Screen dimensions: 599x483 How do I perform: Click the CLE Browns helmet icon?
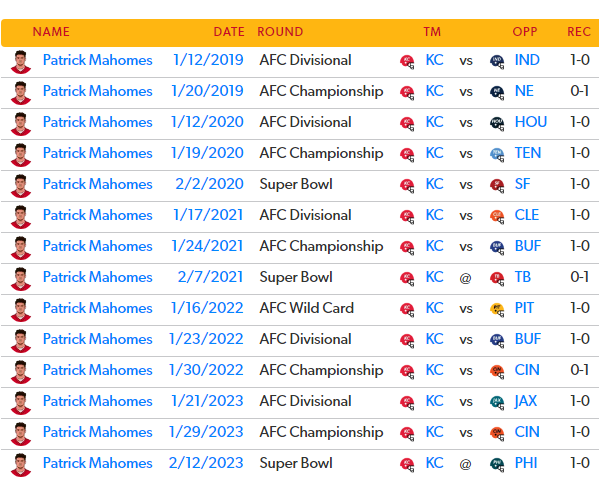click(x=497, y=216)
